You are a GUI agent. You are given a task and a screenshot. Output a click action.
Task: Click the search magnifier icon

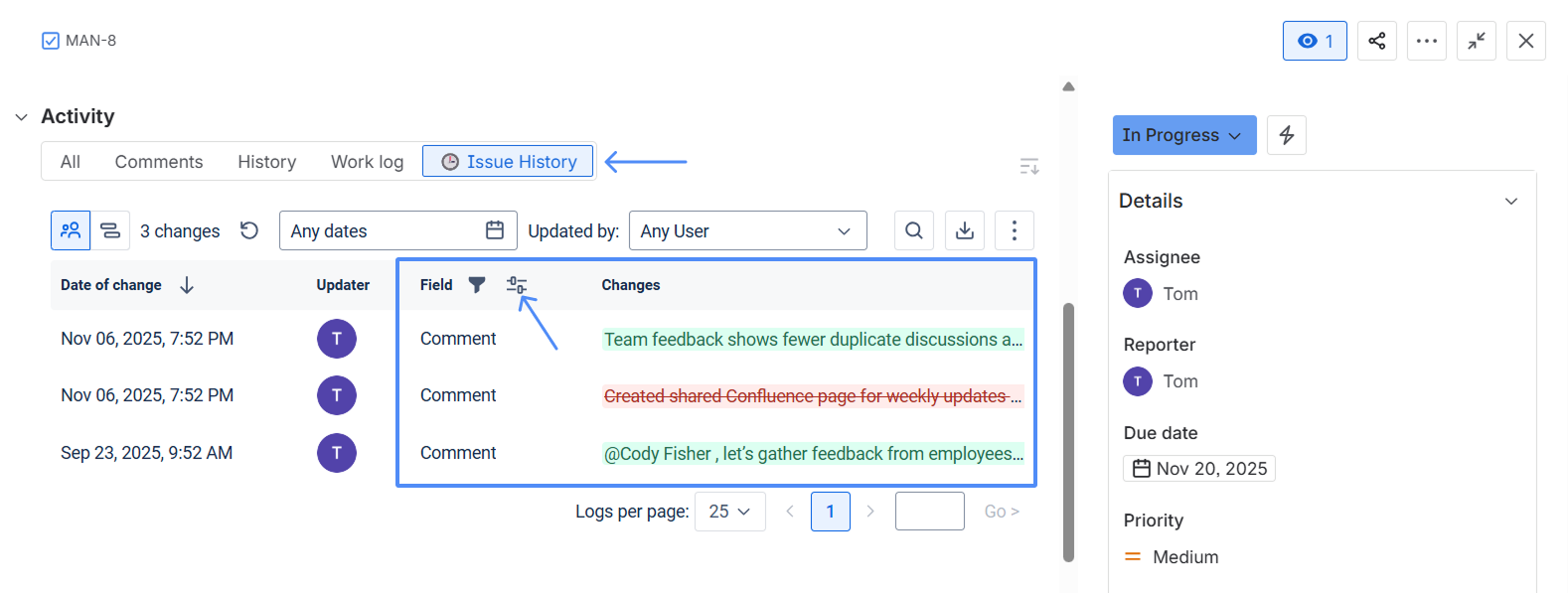click(x=913, y=230)
